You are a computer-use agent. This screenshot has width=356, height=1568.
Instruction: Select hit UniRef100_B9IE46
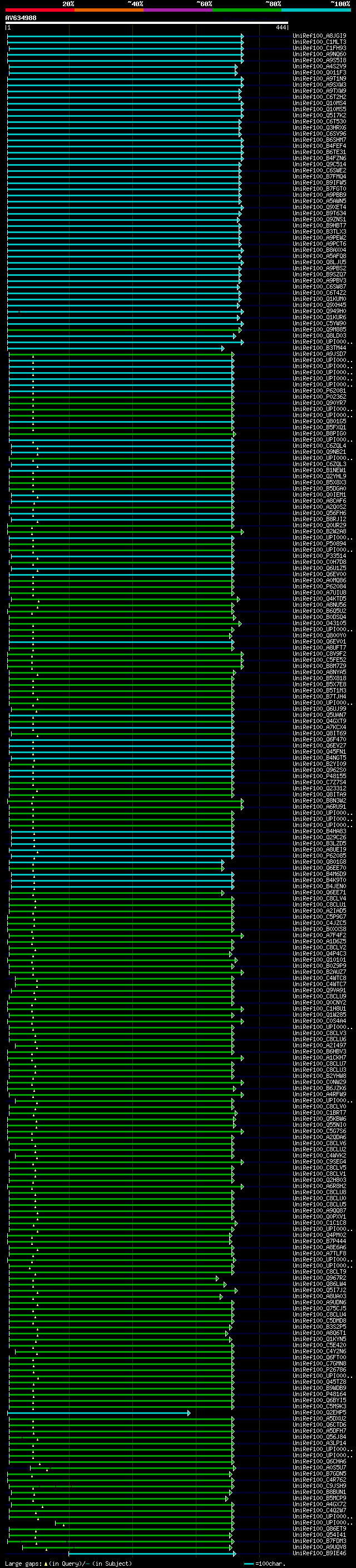coord(319,1554)
